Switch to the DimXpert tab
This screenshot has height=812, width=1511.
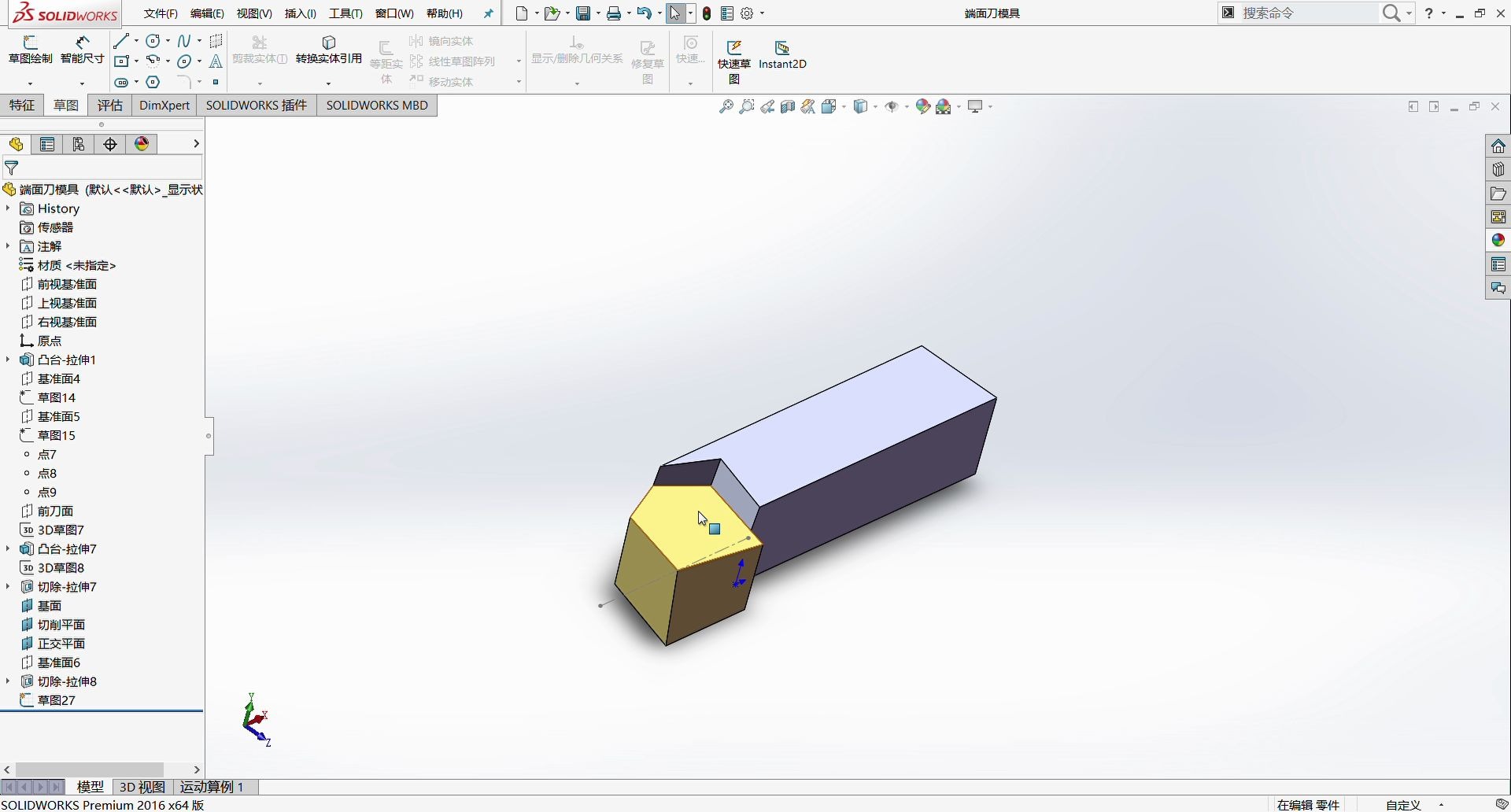(x=164, y=105)
